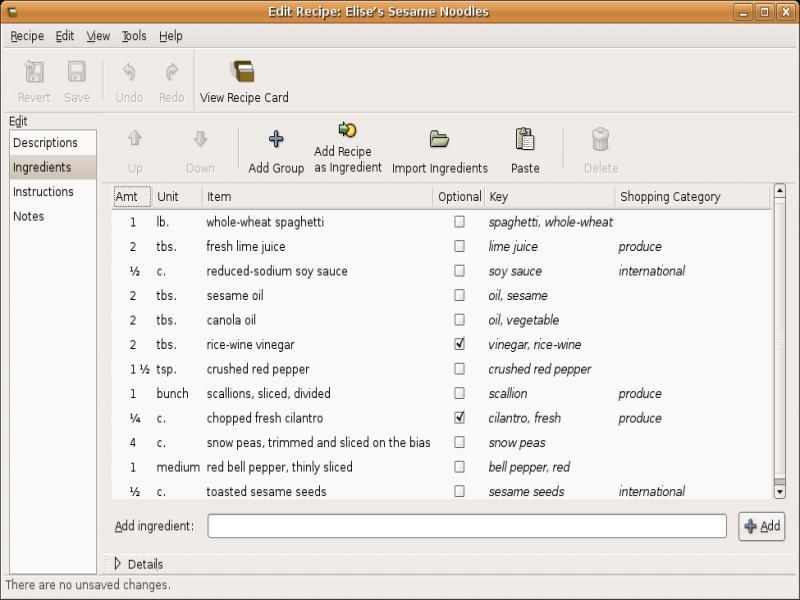Uncheck Optional for chopped fresh cilantro

click(459, 417)
